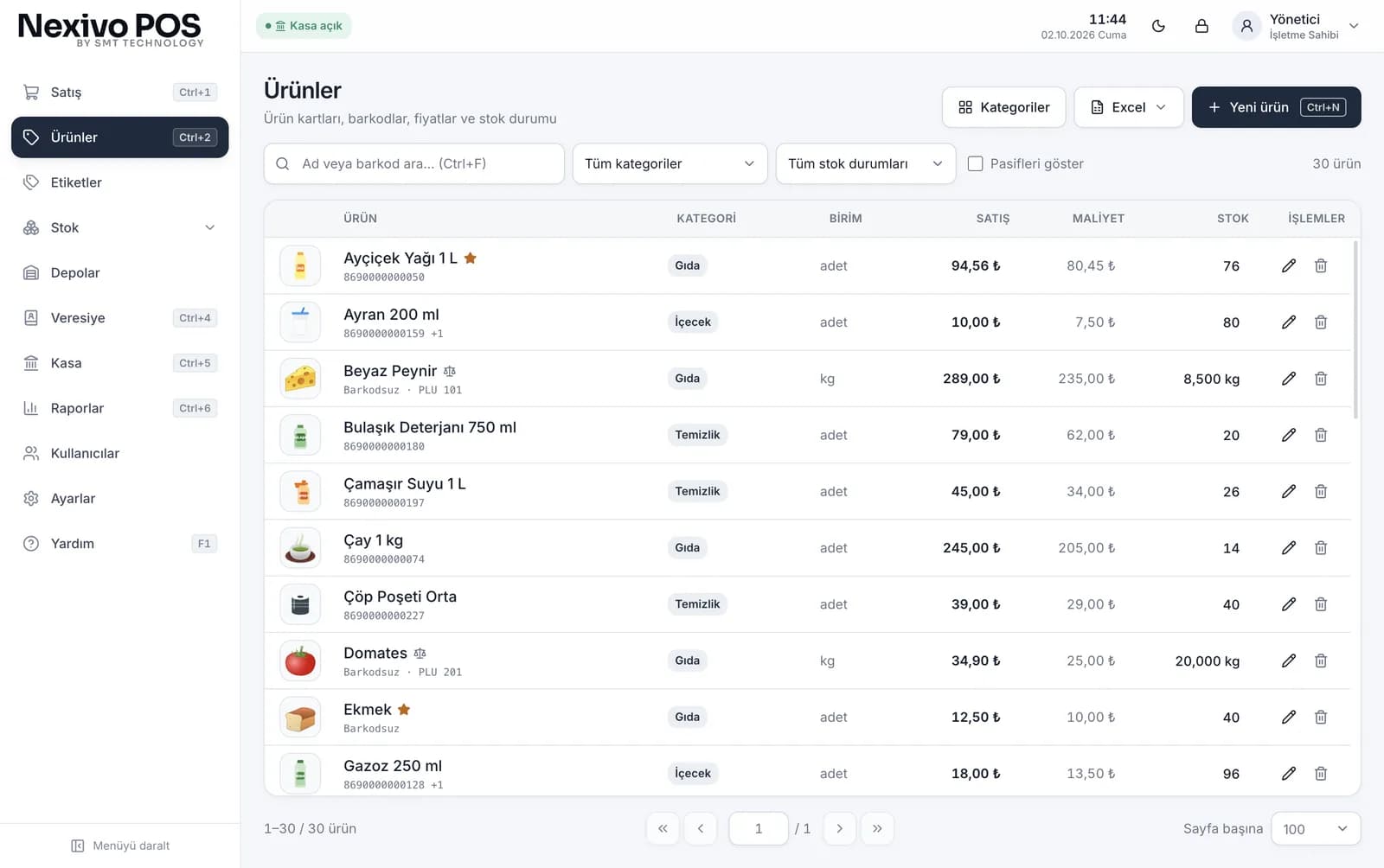Go to Satış in the sidebar
Viewport: 1384px width, 868px height.
pos(119,93)
